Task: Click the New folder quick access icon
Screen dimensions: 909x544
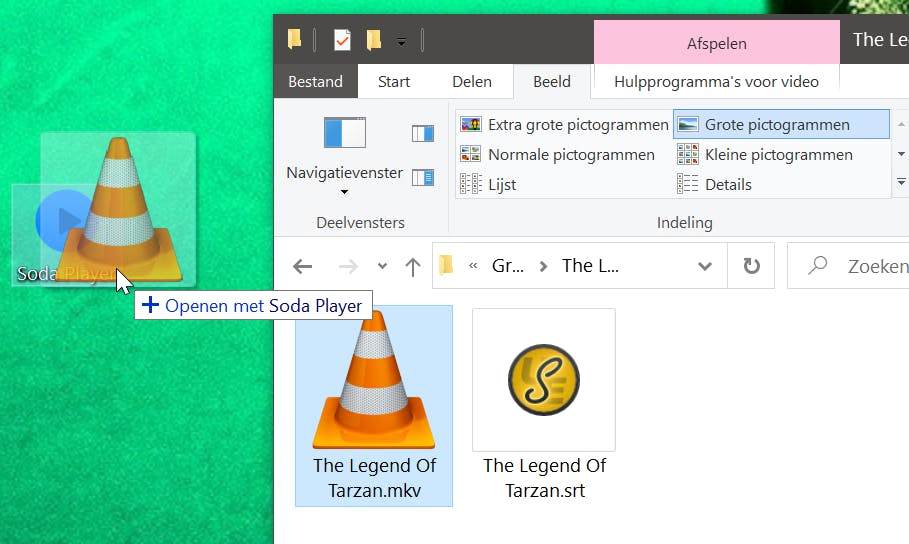Action: 374,40
